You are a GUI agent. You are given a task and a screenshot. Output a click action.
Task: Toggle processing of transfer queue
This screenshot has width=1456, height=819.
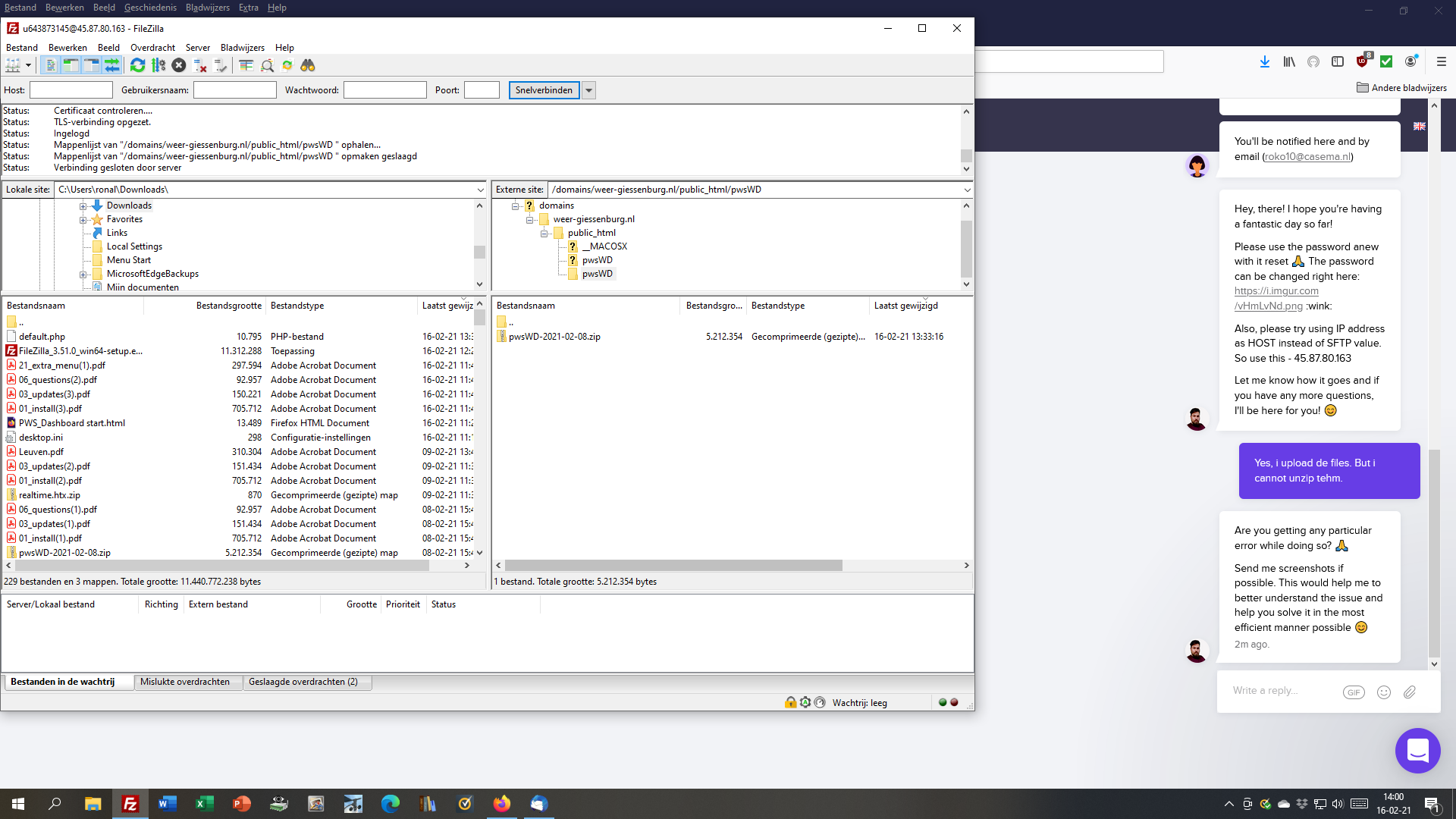(x=158, y=66)
